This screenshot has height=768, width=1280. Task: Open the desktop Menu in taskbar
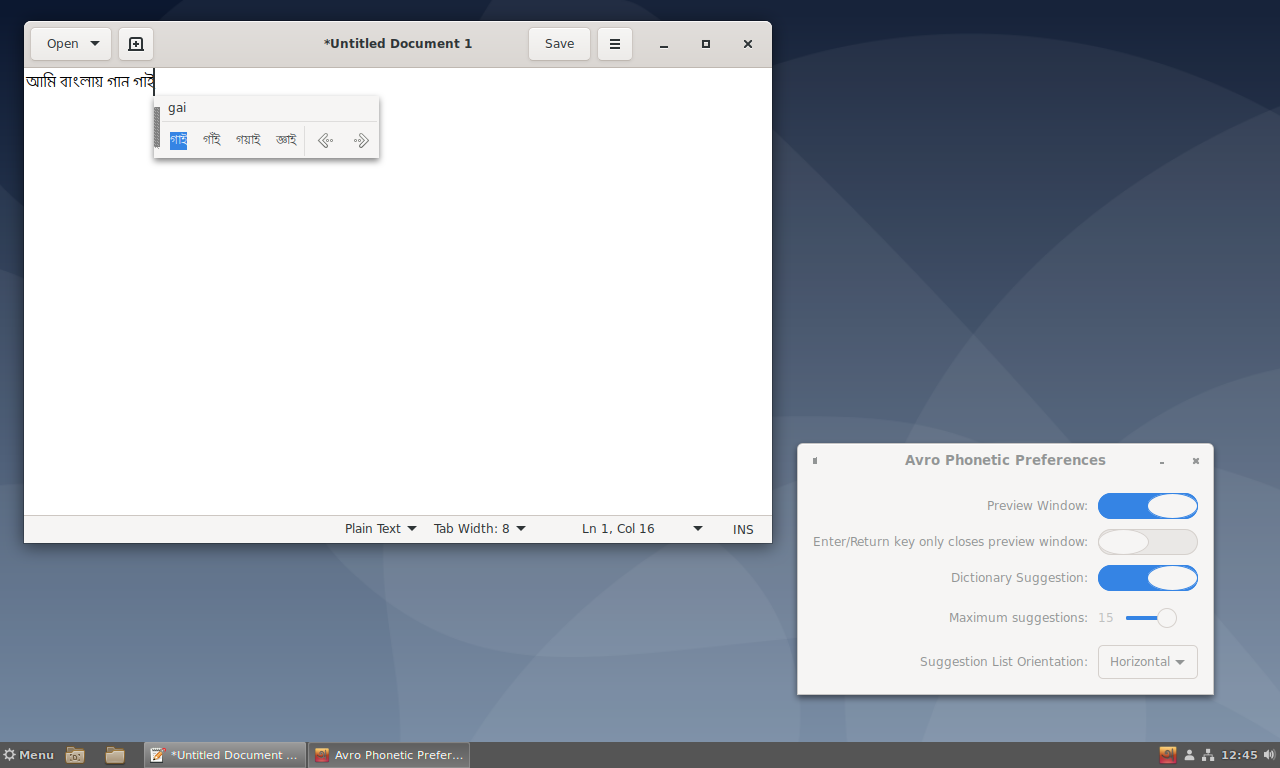(x=29, y=755)
